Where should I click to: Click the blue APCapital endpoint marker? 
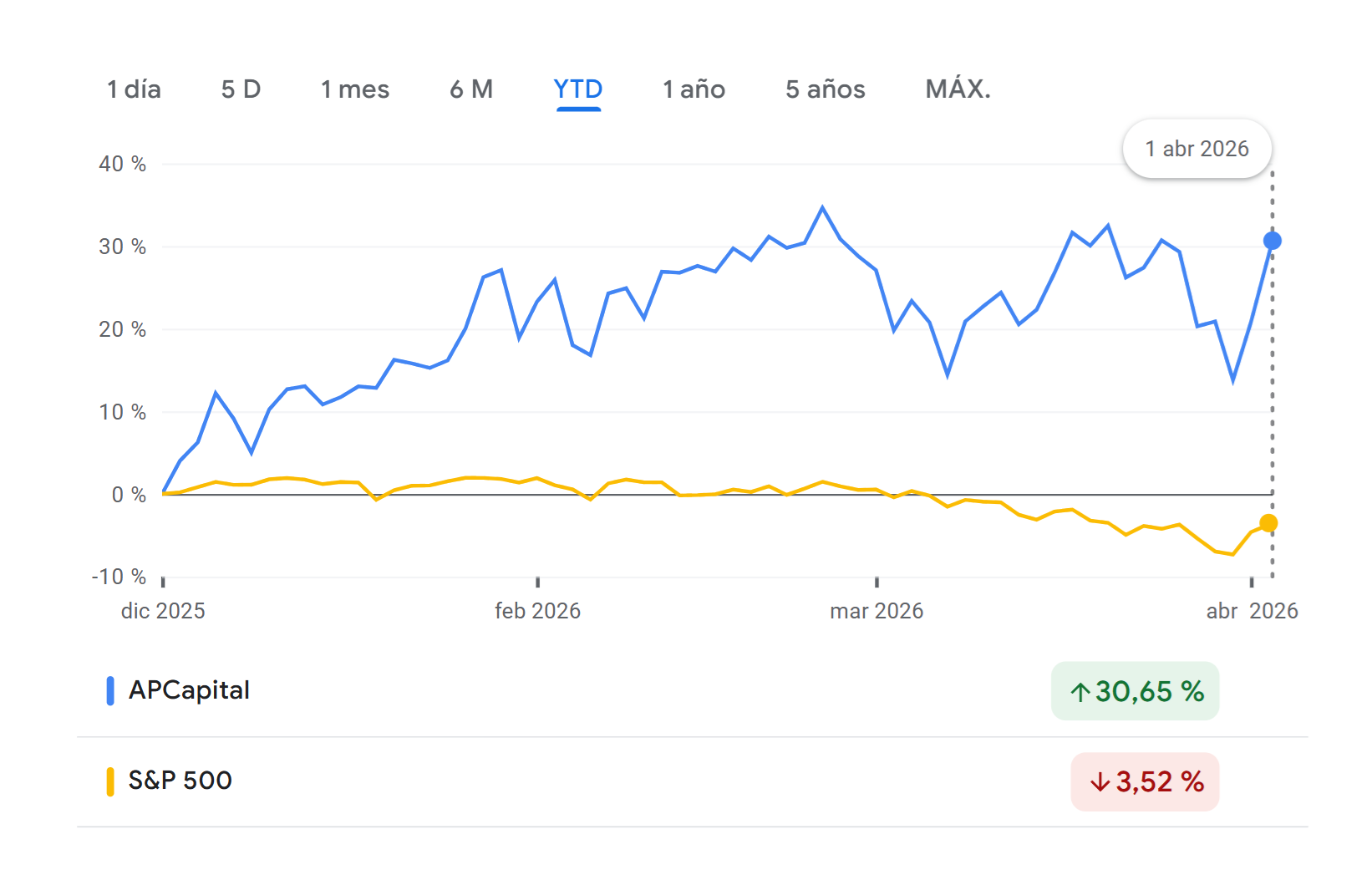(1272, 241)
